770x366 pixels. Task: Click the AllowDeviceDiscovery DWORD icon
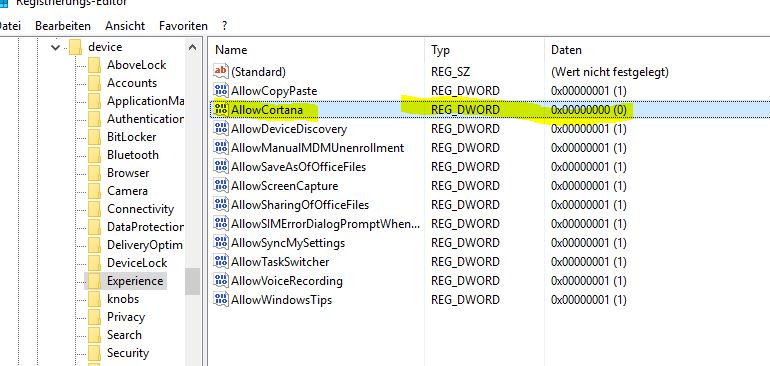221,129
